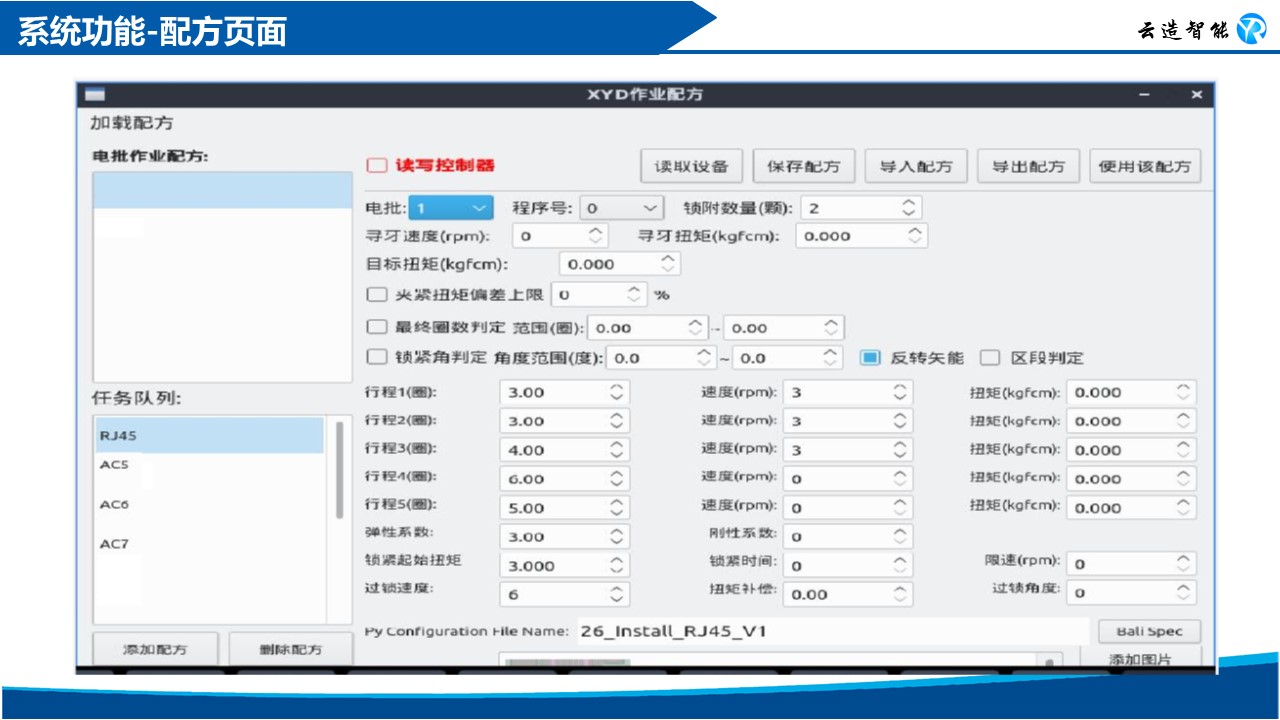The width and height of the screenshot is (1280, 720).
Task: Check the 夹紧扭矩偏差上限 checkbox
Action: (x=376, y=295)
